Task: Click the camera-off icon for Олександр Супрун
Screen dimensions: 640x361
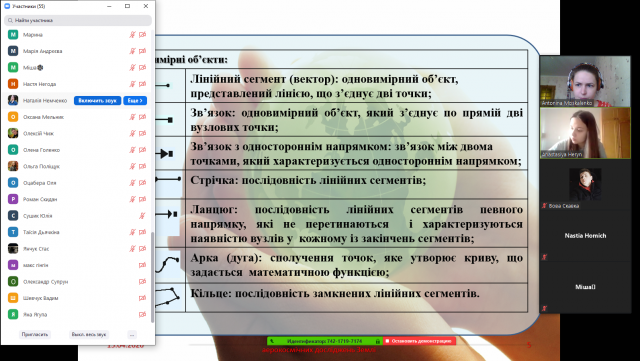Action: tap(142, 282)
